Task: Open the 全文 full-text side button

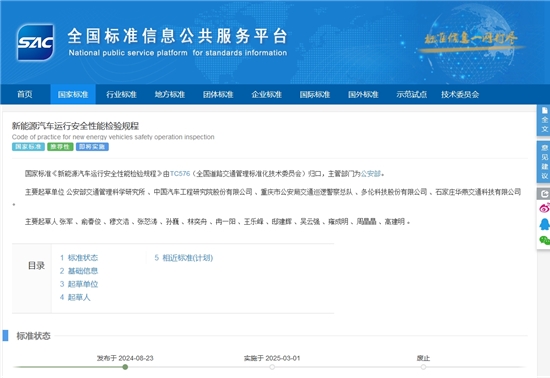Action: click(x=544, y=120)
